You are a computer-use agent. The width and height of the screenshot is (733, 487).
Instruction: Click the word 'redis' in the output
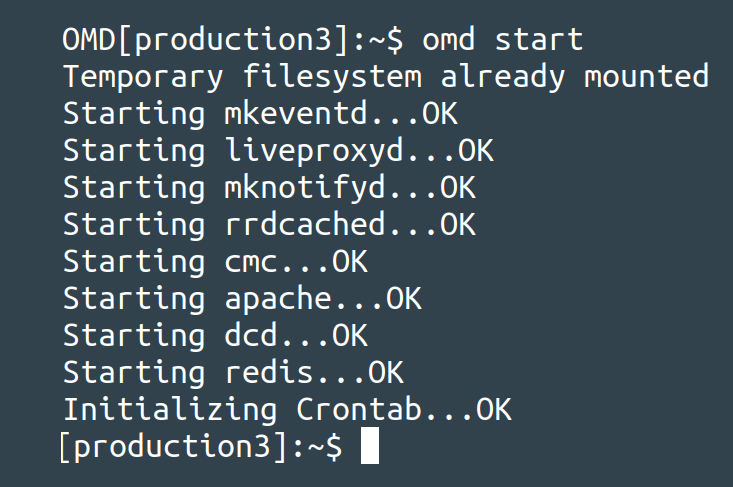point(269,373)
